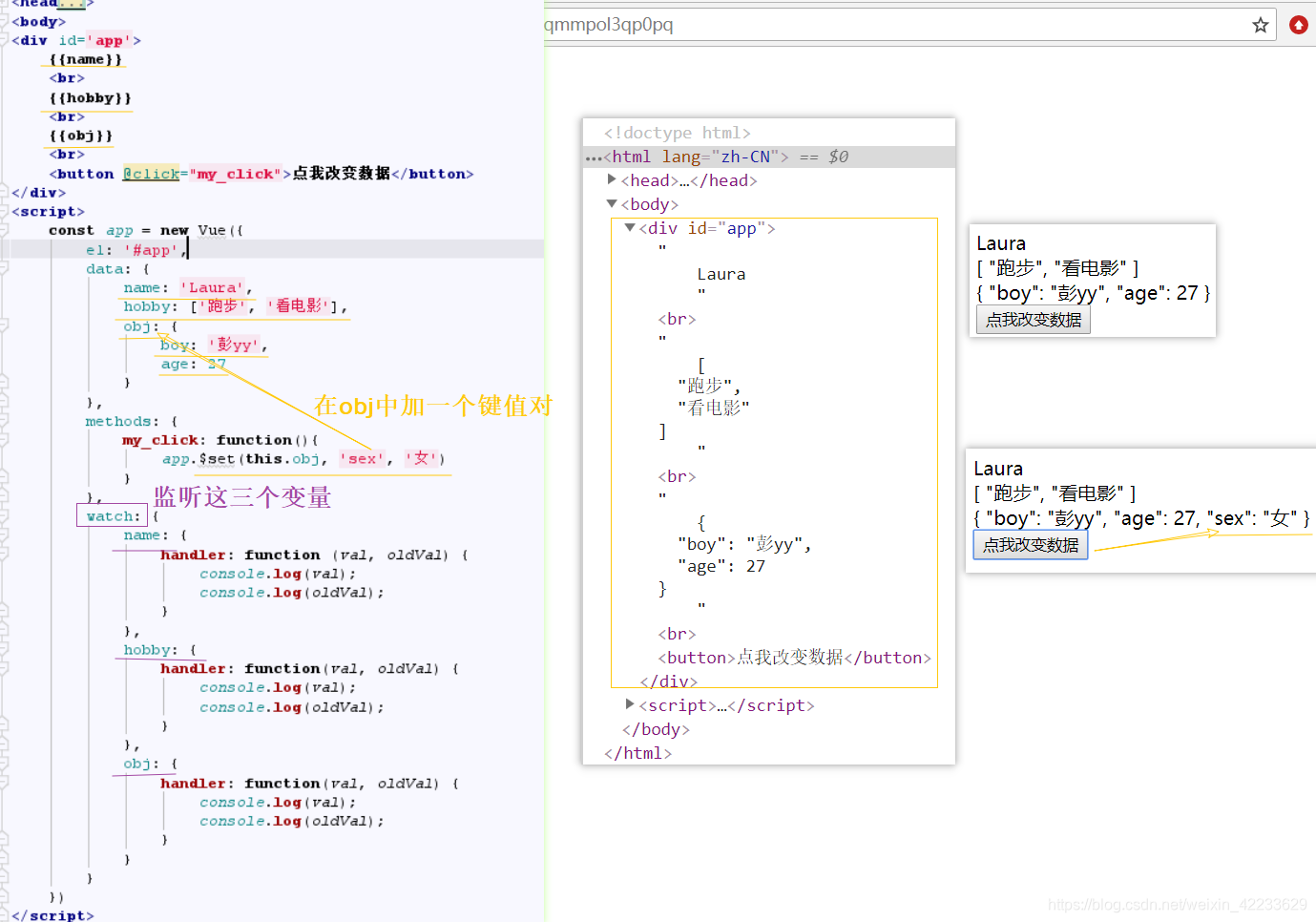Click the watch: keyword in code
Screen dimensions: 1316x922
click(x=113, y=516)
